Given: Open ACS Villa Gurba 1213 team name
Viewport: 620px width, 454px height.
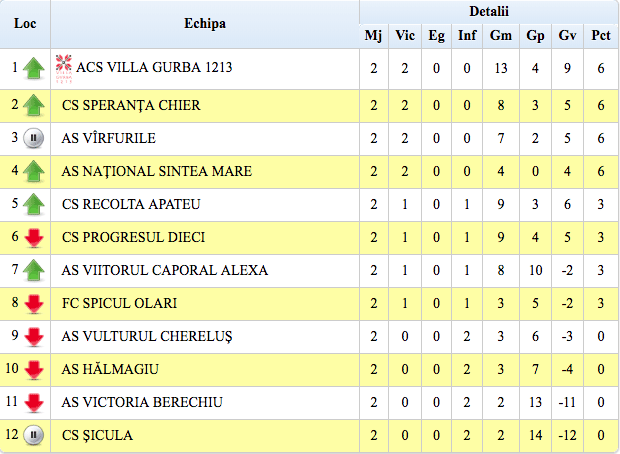Looking at the screenshot, I should click(x=154, y=68).
